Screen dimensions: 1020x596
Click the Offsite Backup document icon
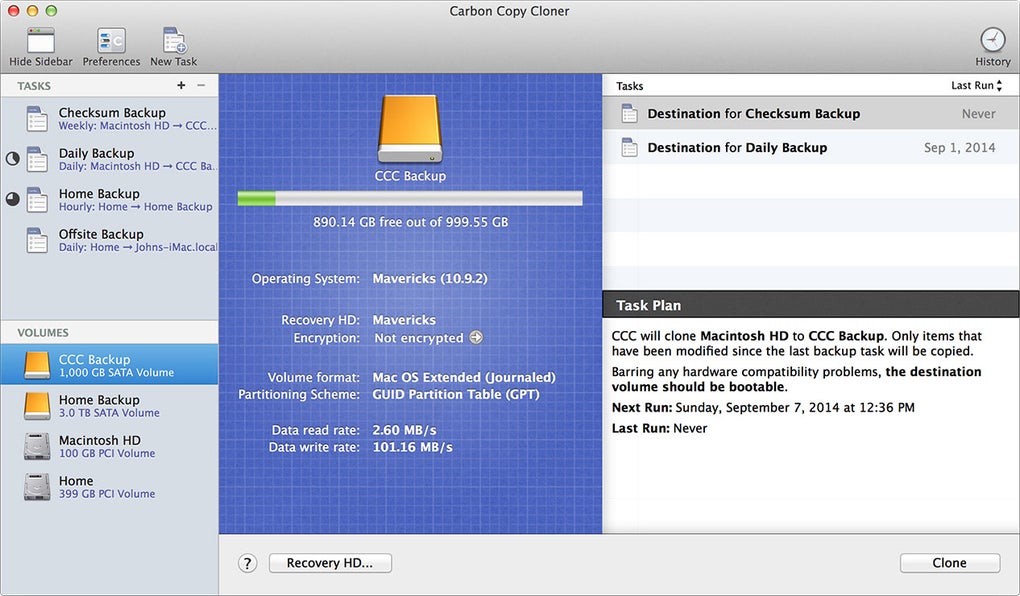point(37,240)
